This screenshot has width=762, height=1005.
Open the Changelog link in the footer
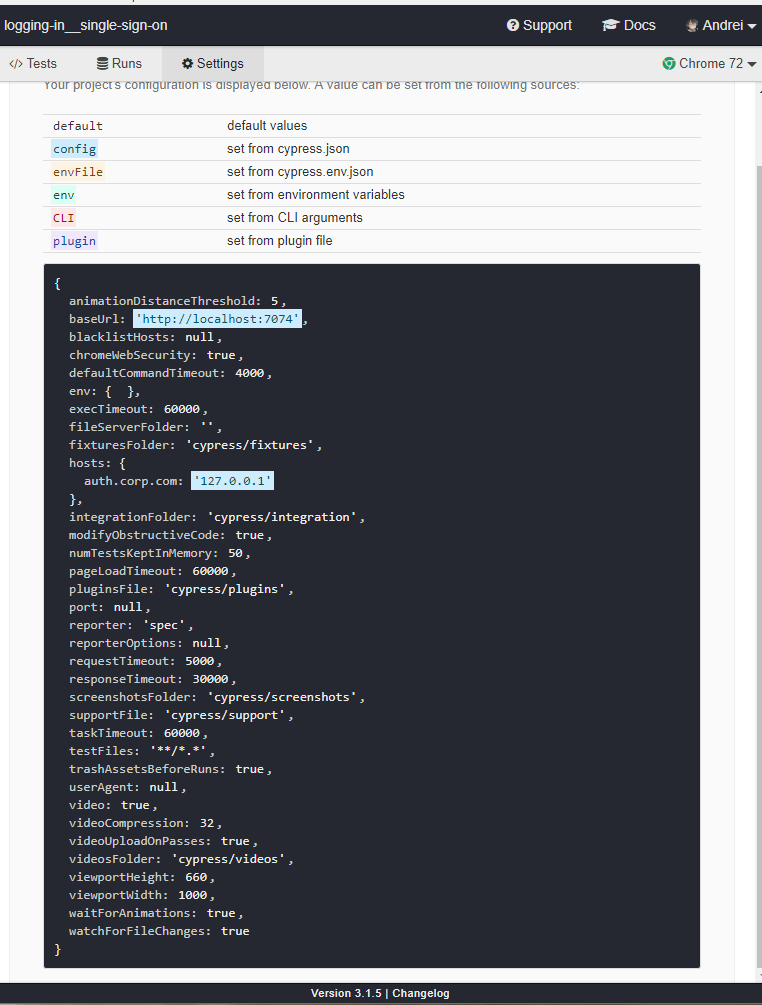pyautogui.click(x=420, y=993)
